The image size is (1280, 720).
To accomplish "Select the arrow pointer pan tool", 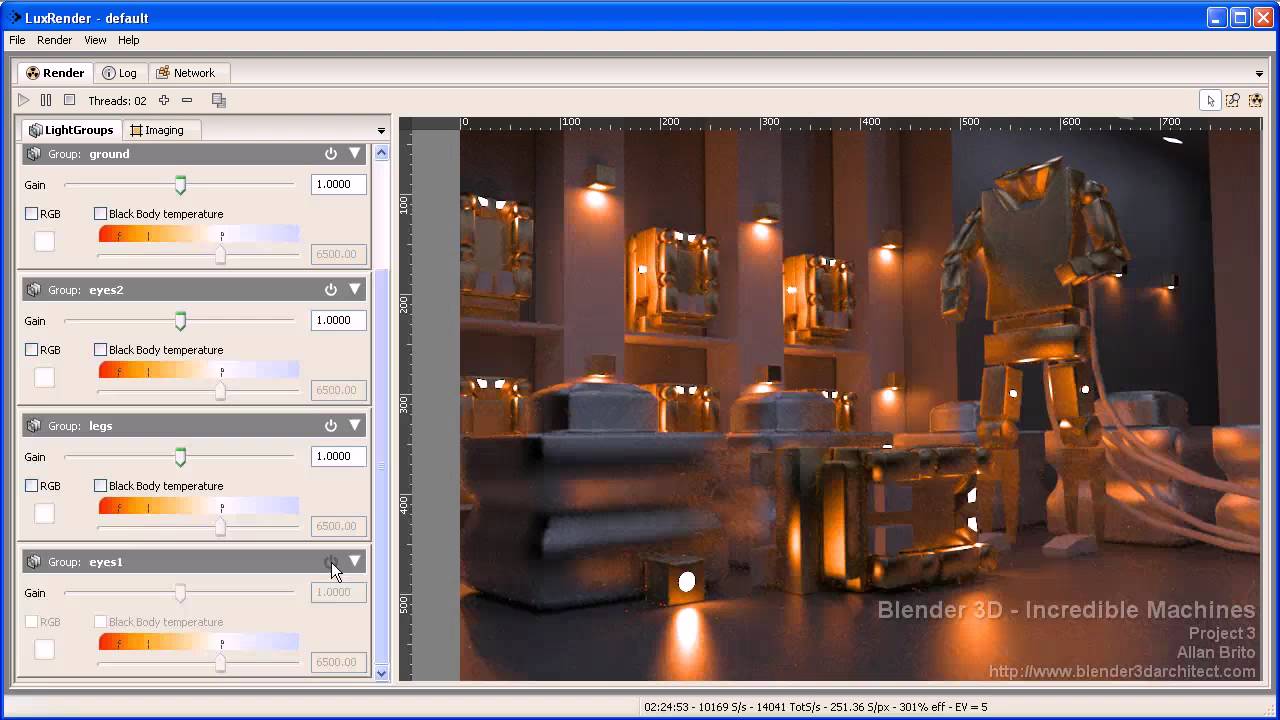I will [x=1210, y=100].
